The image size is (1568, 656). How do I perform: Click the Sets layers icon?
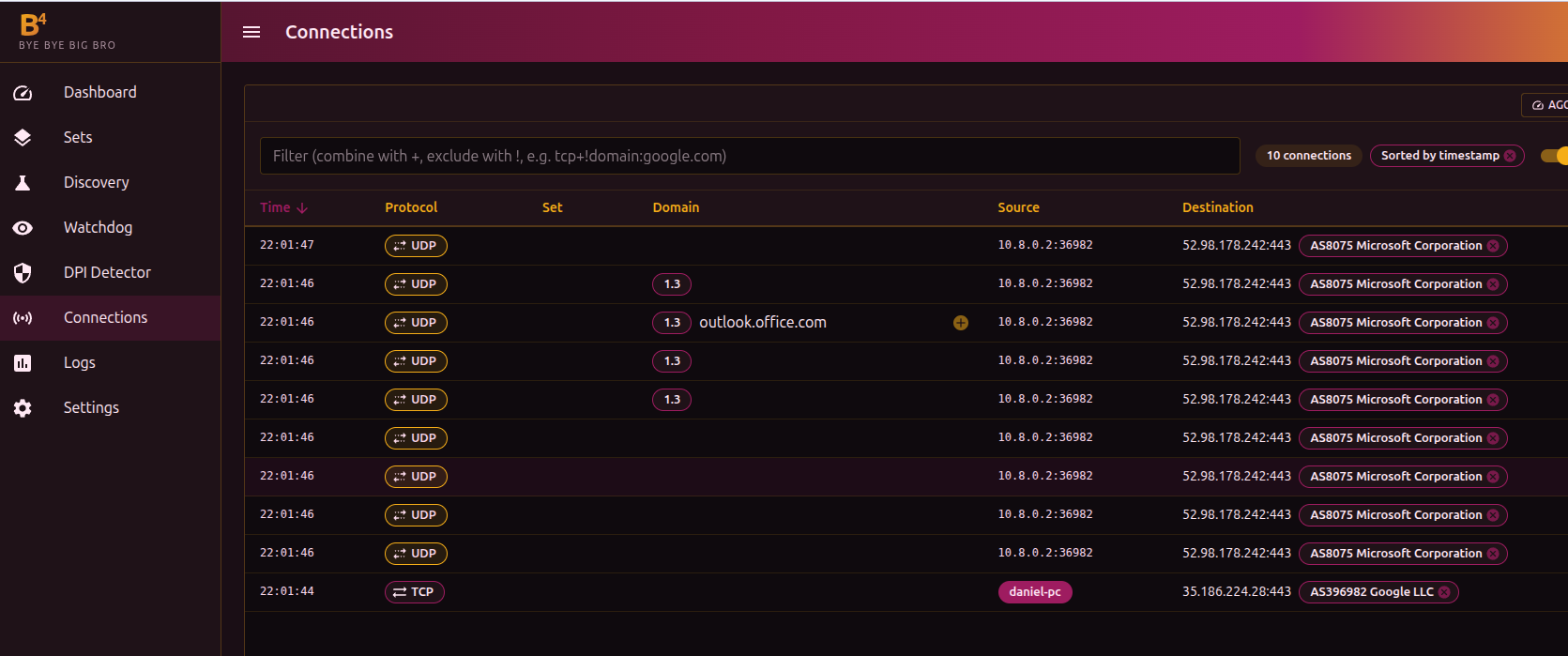[23, 138]
